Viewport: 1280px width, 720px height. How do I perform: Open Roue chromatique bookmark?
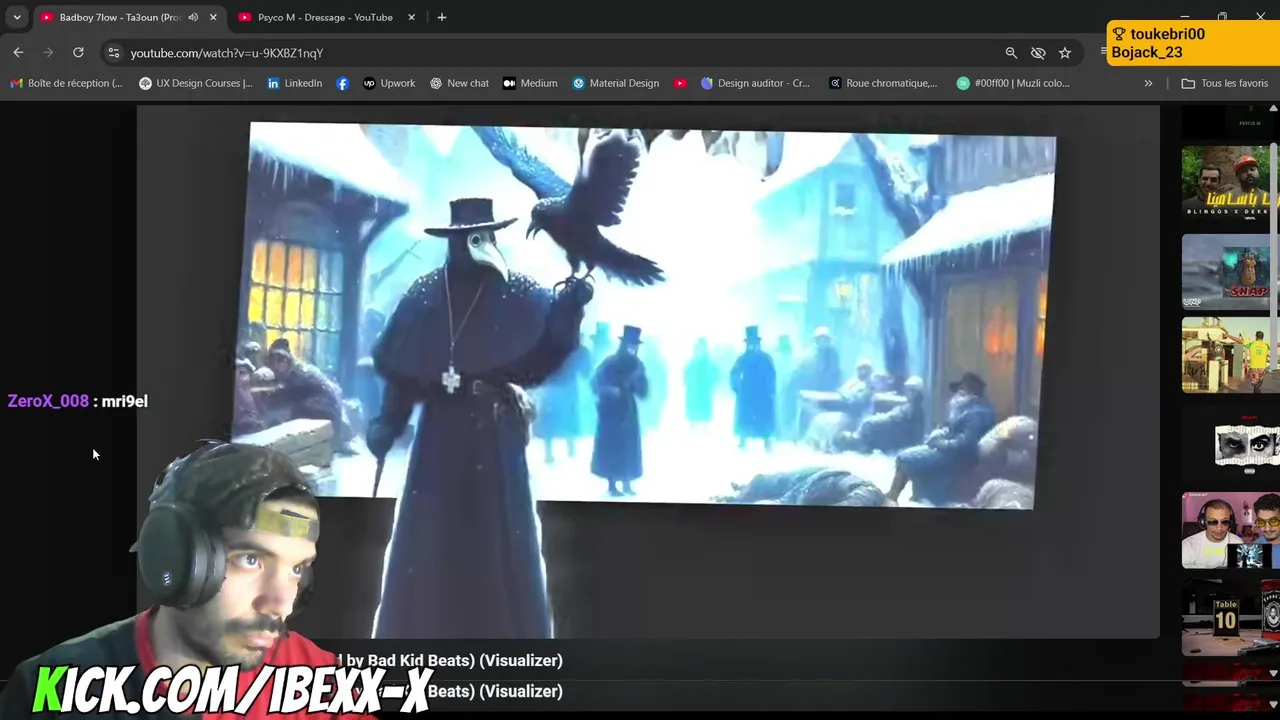pos(883,83)
